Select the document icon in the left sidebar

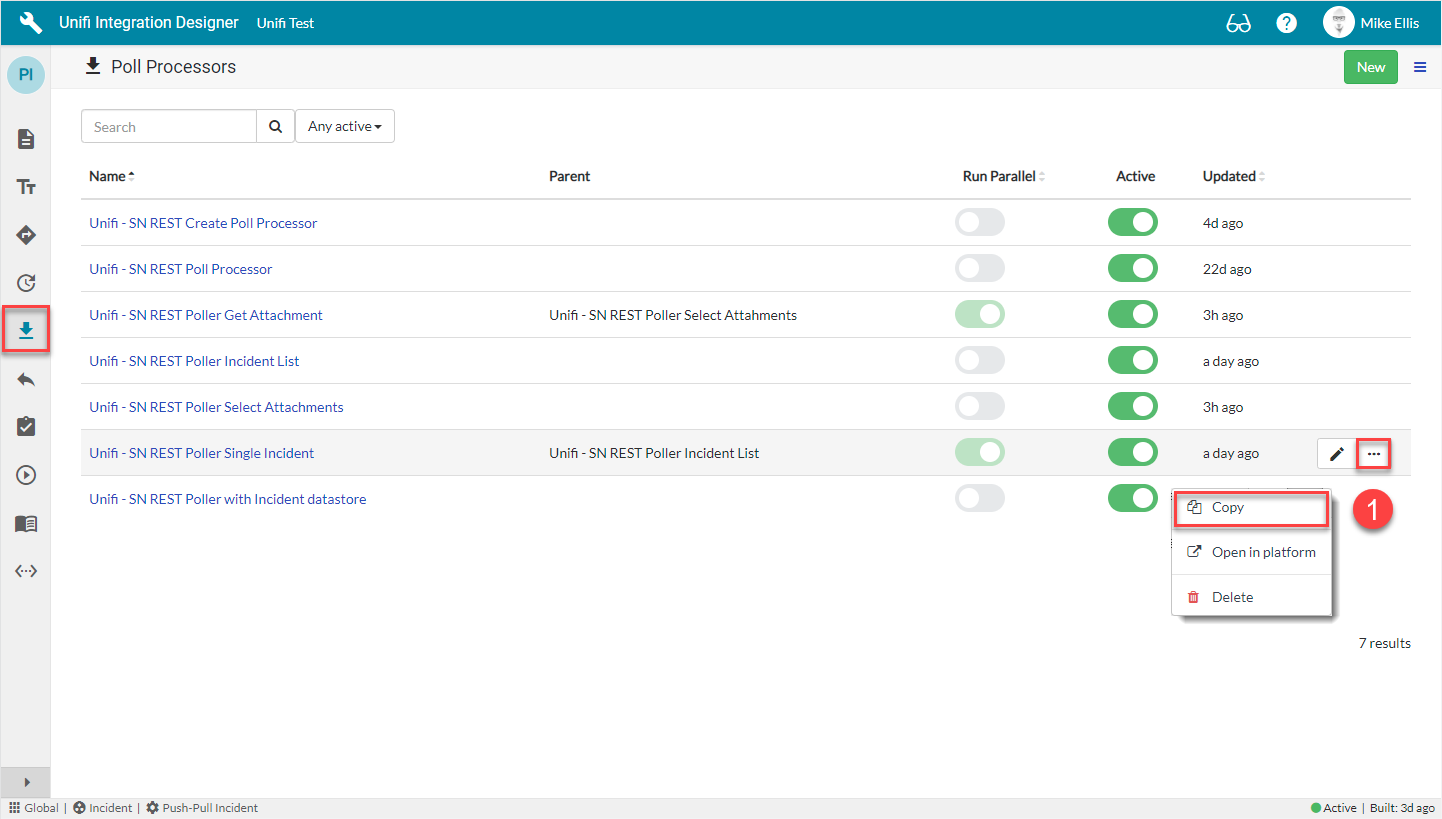click(25, 139)
